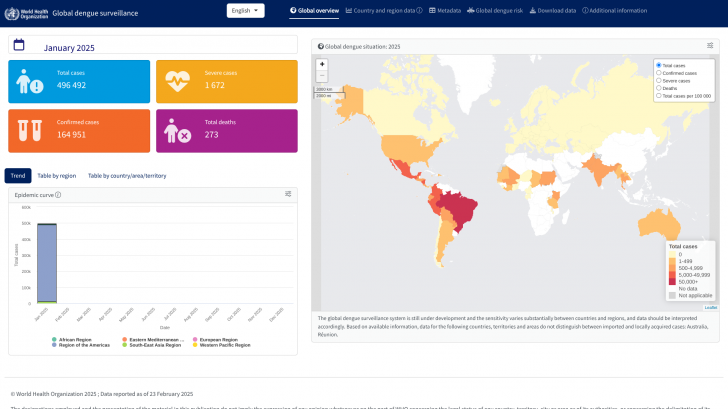Open the Metadata tab

click(445, 11)
